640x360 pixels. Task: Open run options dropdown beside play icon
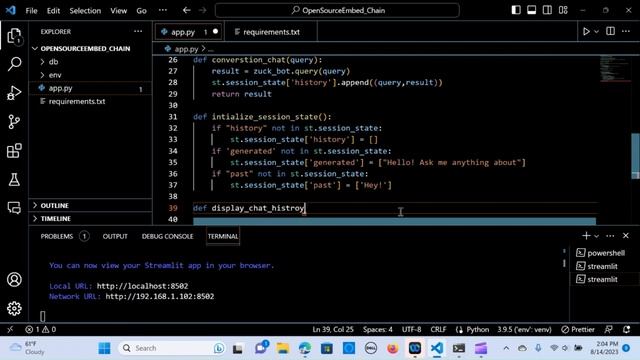tap(596, 31)
